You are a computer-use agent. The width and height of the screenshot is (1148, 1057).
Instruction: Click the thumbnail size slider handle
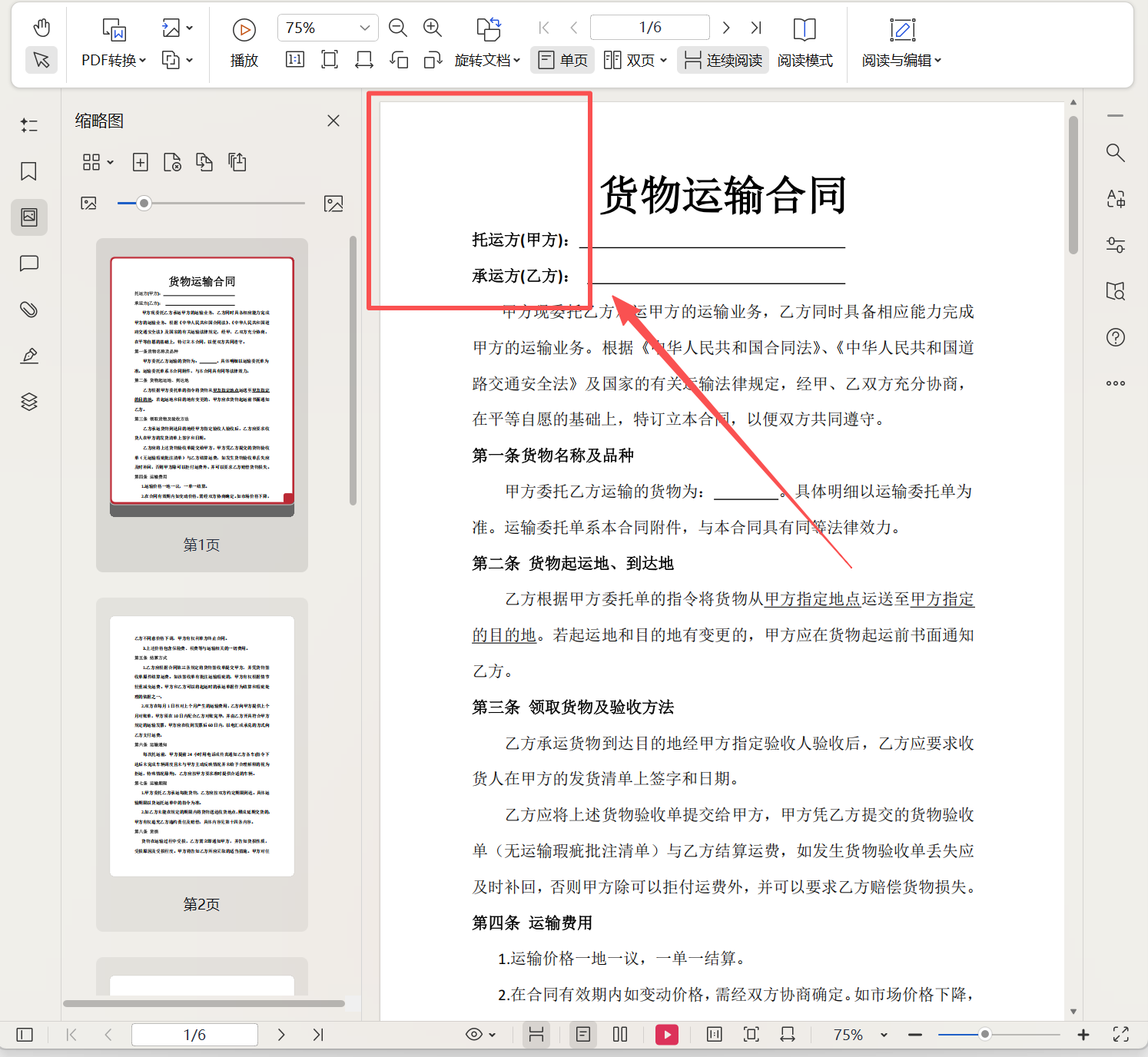pos(144,204)
